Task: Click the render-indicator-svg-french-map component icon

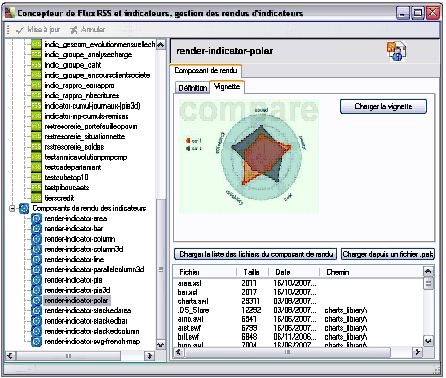Action: tap(36, 342)
